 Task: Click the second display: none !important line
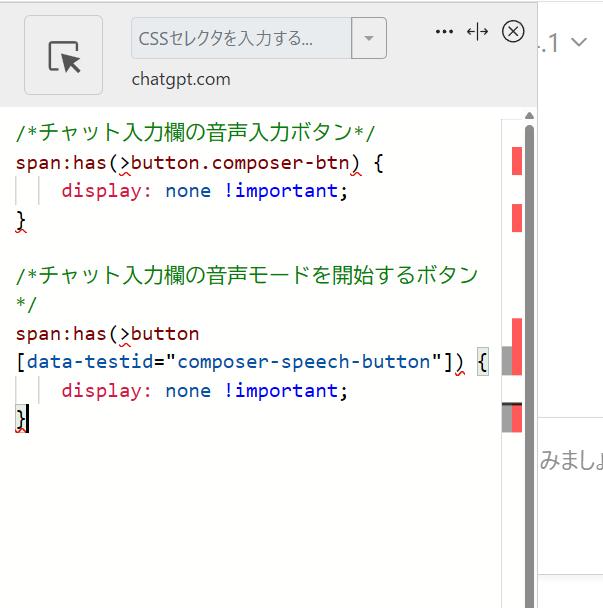204,391
